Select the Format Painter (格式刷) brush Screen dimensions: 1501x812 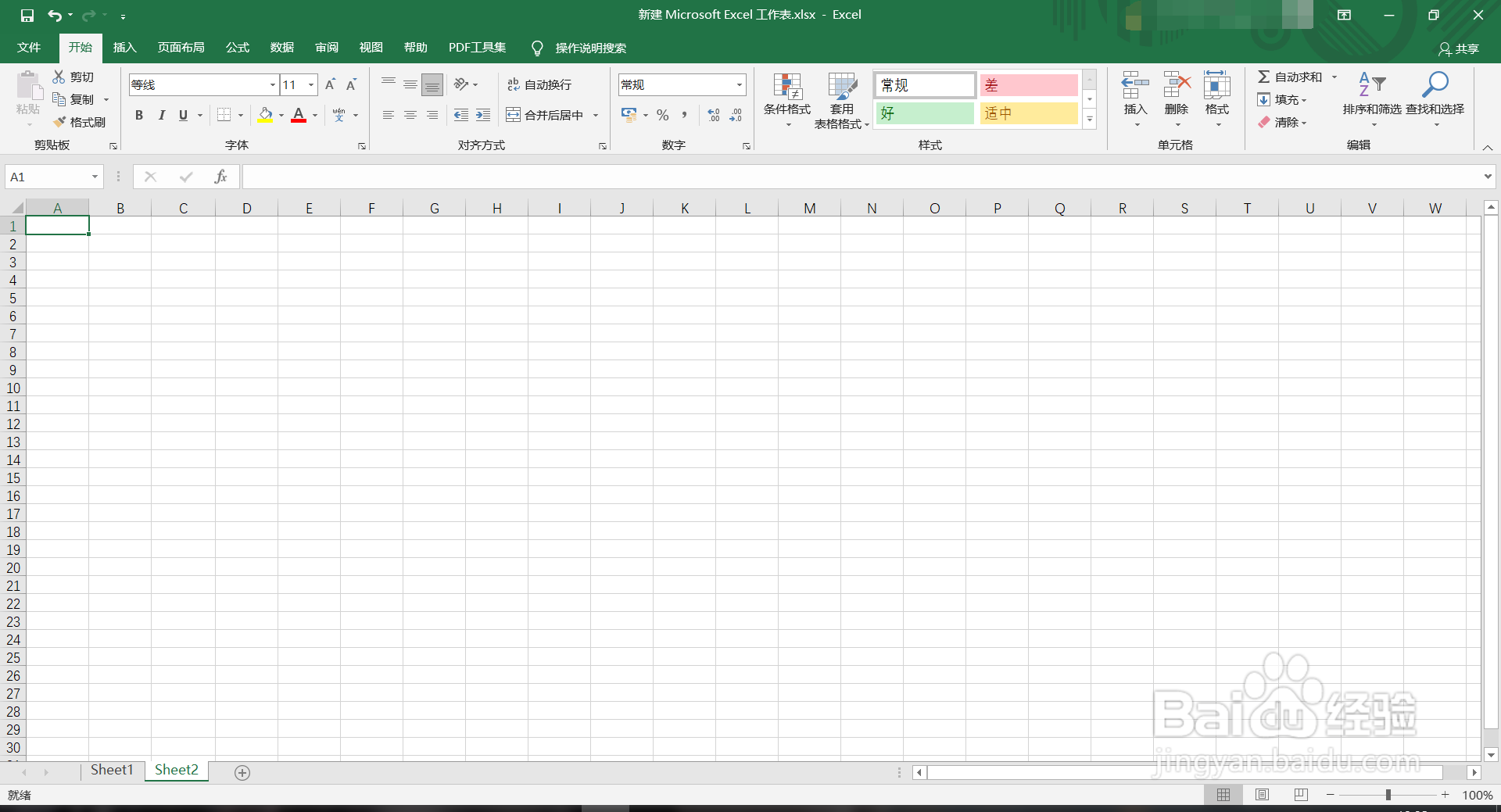59,122
